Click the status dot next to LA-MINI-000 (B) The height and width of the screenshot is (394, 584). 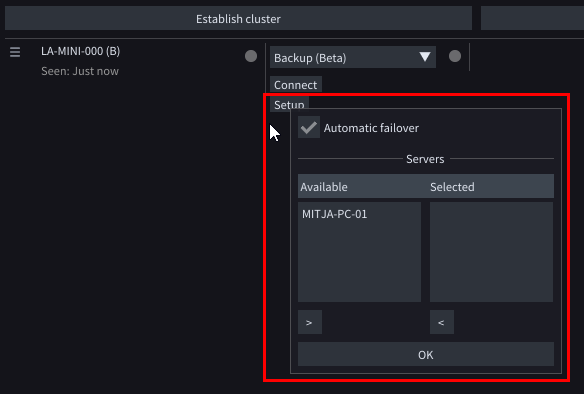pyautogui.click(x=251, y=56)
